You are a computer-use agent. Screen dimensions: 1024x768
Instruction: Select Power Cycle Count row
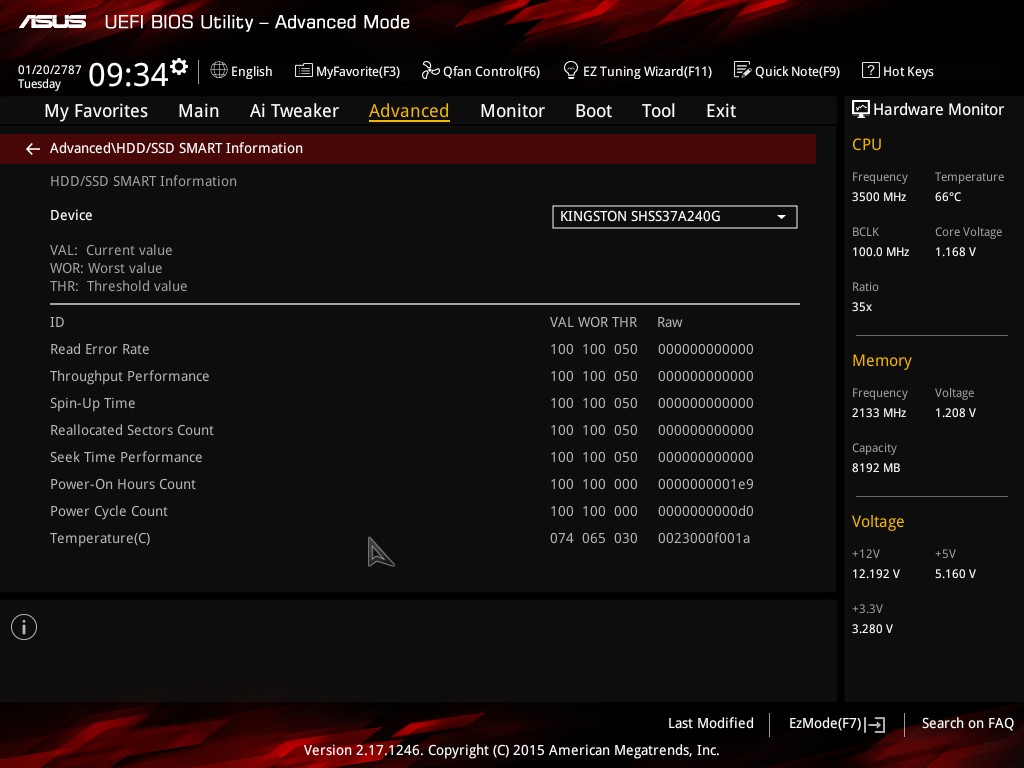click(x=424, y=511)
